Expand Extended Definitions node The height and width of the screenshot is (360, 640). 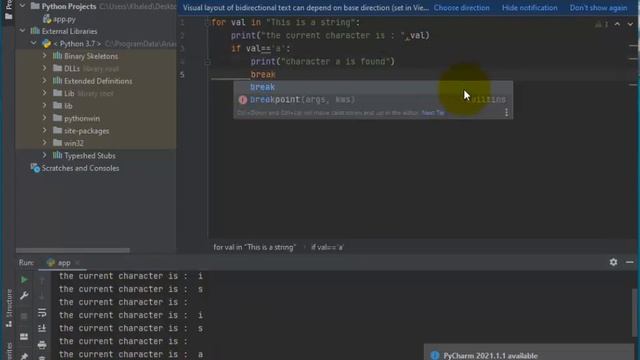(x=44, y=80)
